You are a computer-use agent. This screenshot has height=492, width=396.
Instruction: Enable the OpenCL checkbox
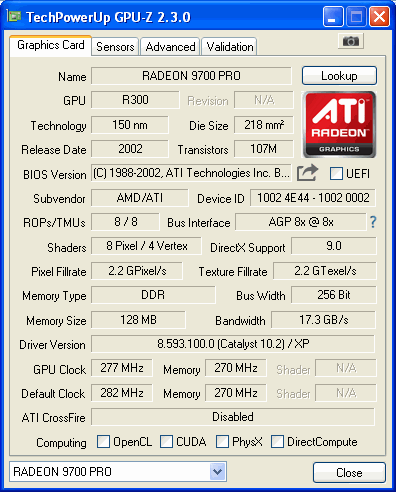tap(103, 442)
